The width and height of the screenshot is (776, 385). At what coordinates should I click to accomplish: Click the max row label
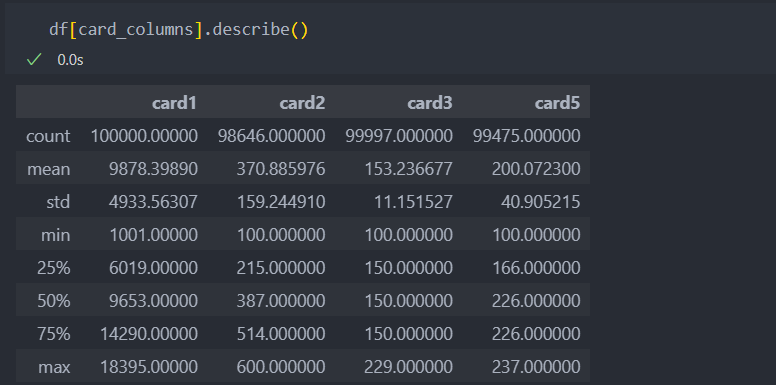pos(54,367)
